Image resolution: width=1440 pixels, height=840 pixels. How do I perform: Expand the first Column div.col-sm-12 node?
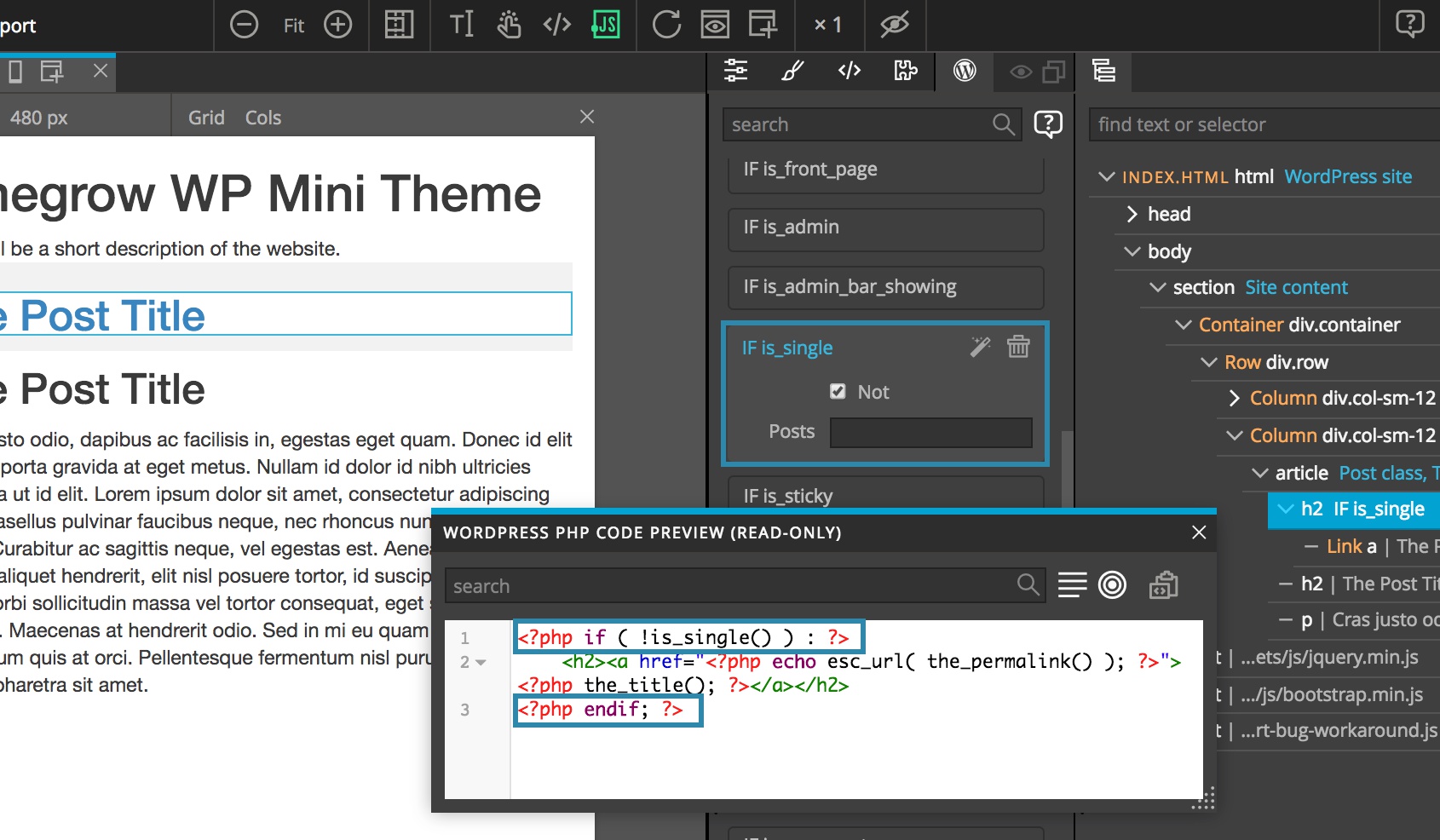click(1235, 398)
